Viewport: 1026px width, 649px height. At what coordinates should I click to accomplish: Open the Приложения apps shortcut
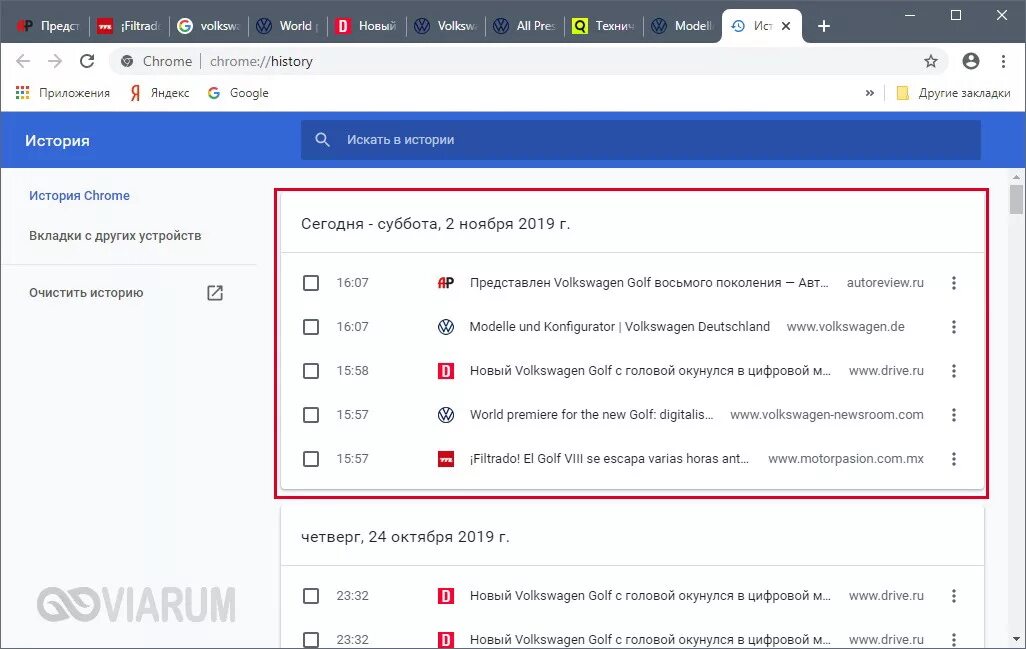click(63, 93)
